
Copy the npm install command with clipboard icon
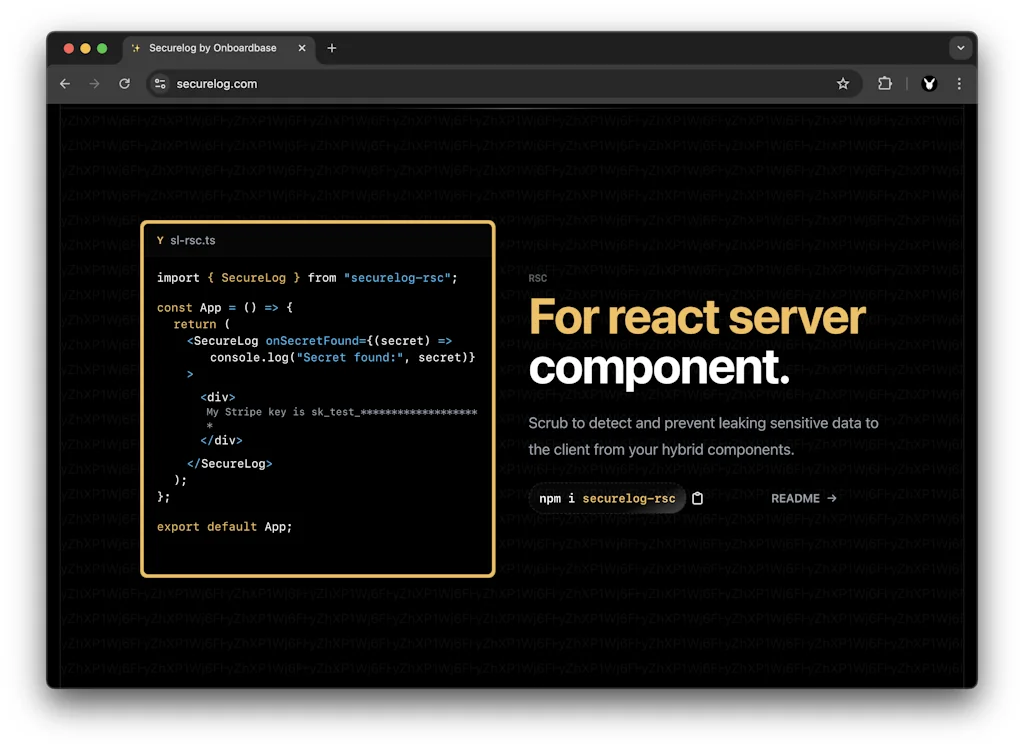(x=698, y=498)
